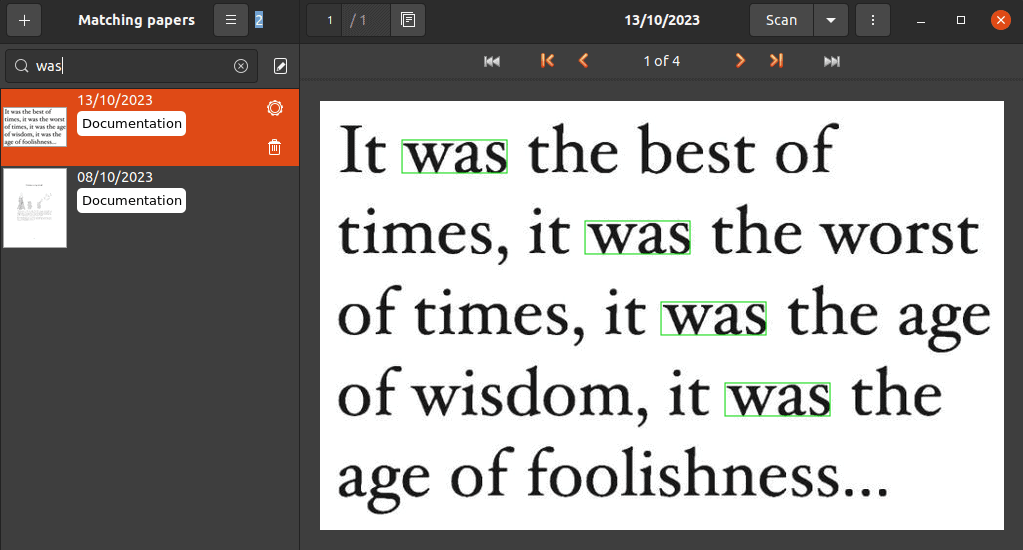Click the Documentation label of the 13/10/2023 document
Screen dimensions: 1023x550
pyautogui.click(x=132, y=123)
